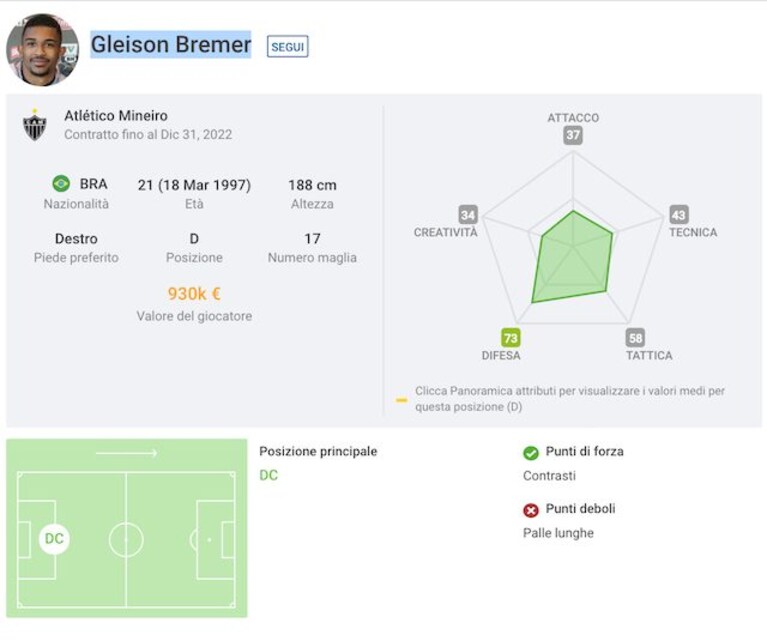The width and height of the screenshot is (767, 641).
Task: Select the Brazil flag icon
Action: coord(61,184)
